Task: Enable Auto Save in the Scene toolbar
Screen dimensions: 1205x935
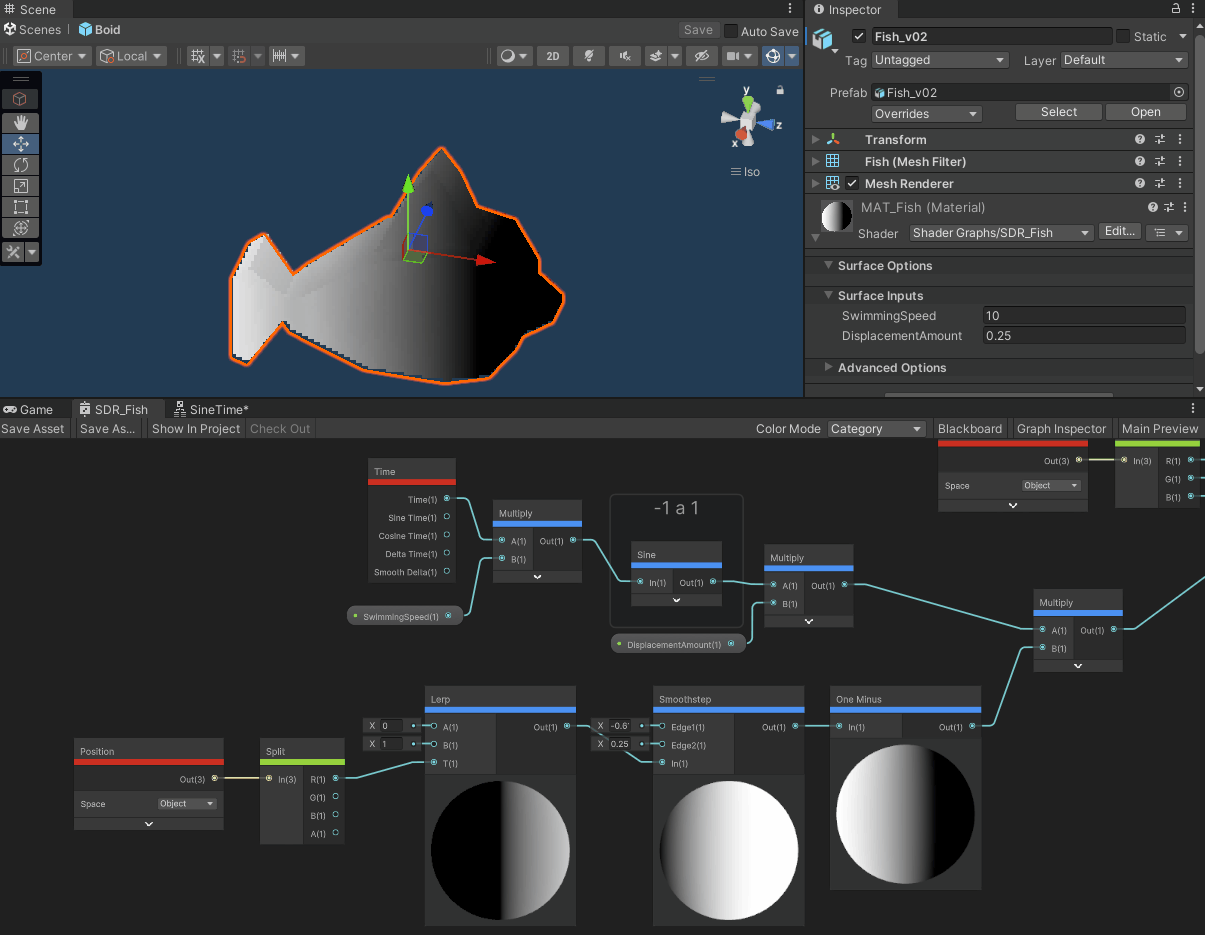Action: point(732,30)
